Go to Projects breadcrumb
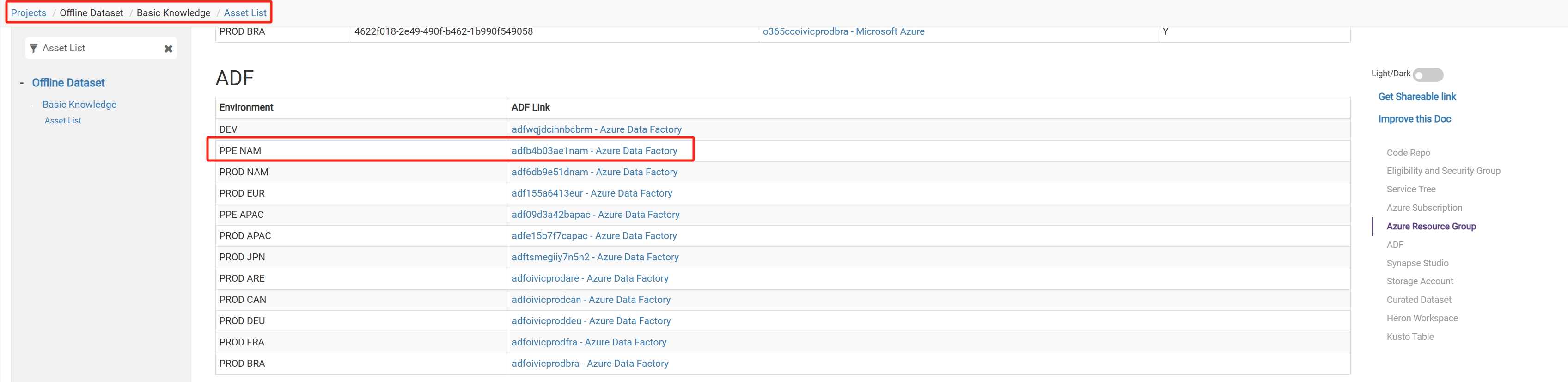Viewport: 1568px width, 382px height. pos(29,13)
